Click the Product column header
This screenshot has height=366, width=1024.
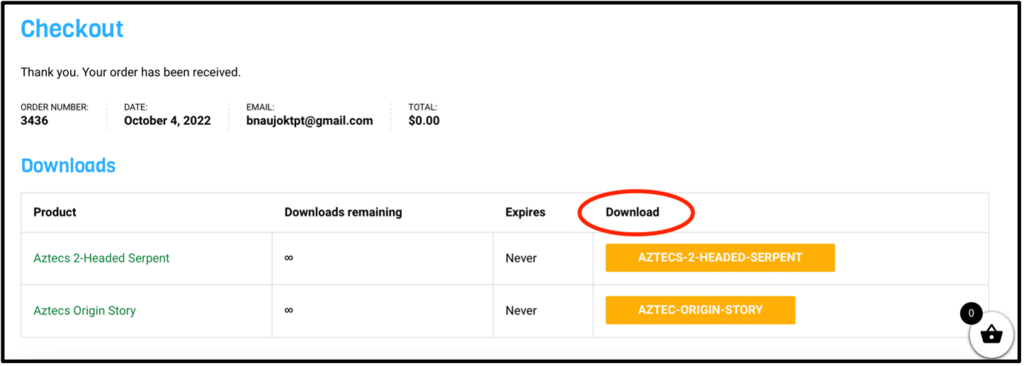tap(55, 212)
